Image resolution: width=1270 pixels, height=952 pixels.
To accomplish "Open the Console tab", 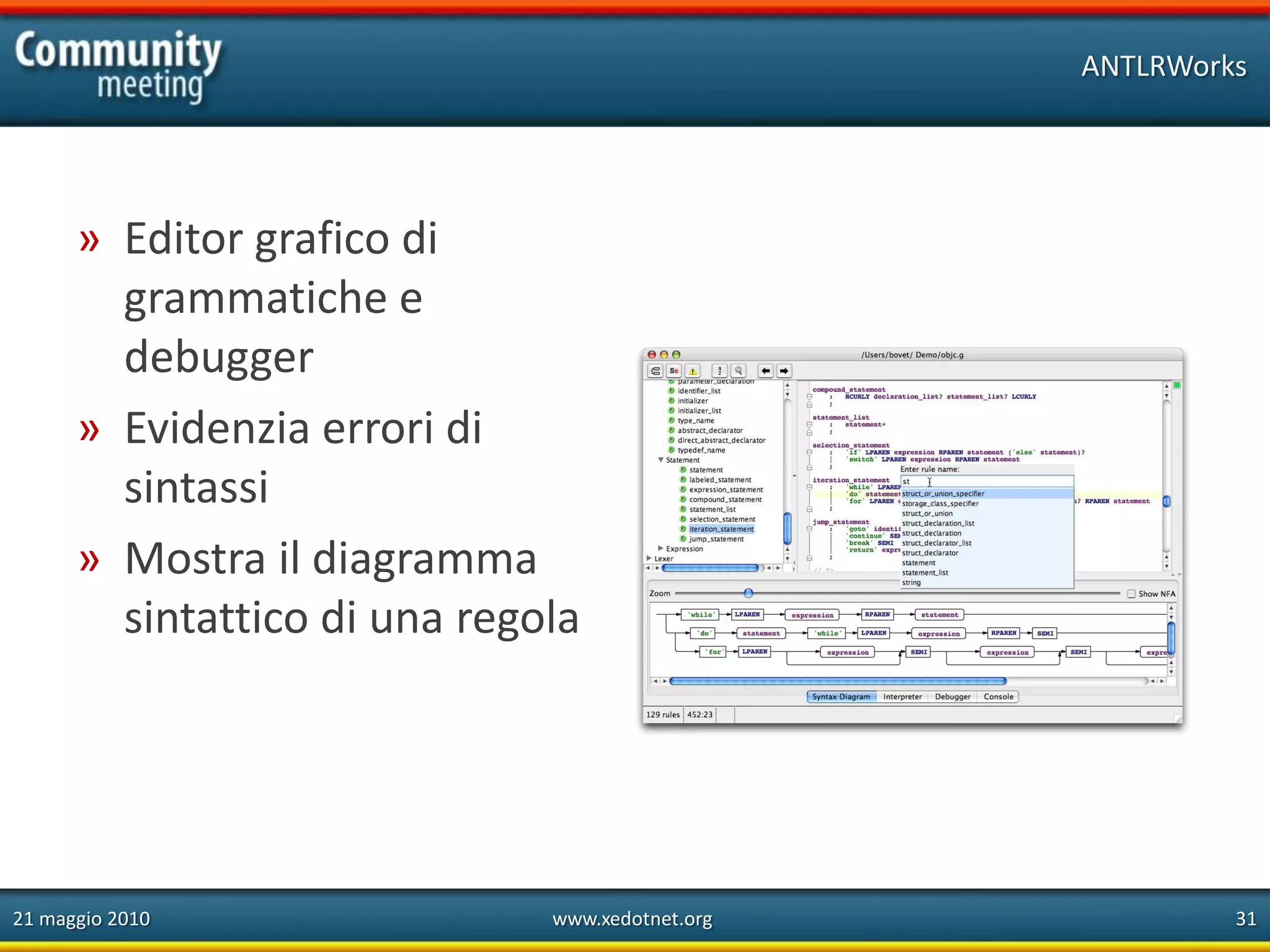I will coord(998,697).
